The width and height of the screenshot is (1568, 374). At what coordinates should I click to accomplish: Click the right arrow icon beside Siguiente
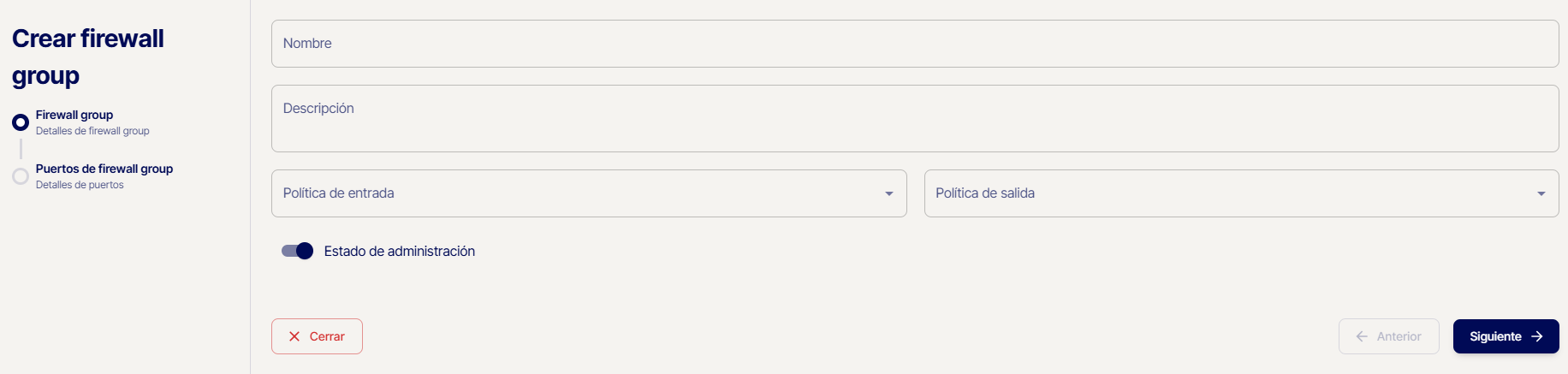point(1537,336)
